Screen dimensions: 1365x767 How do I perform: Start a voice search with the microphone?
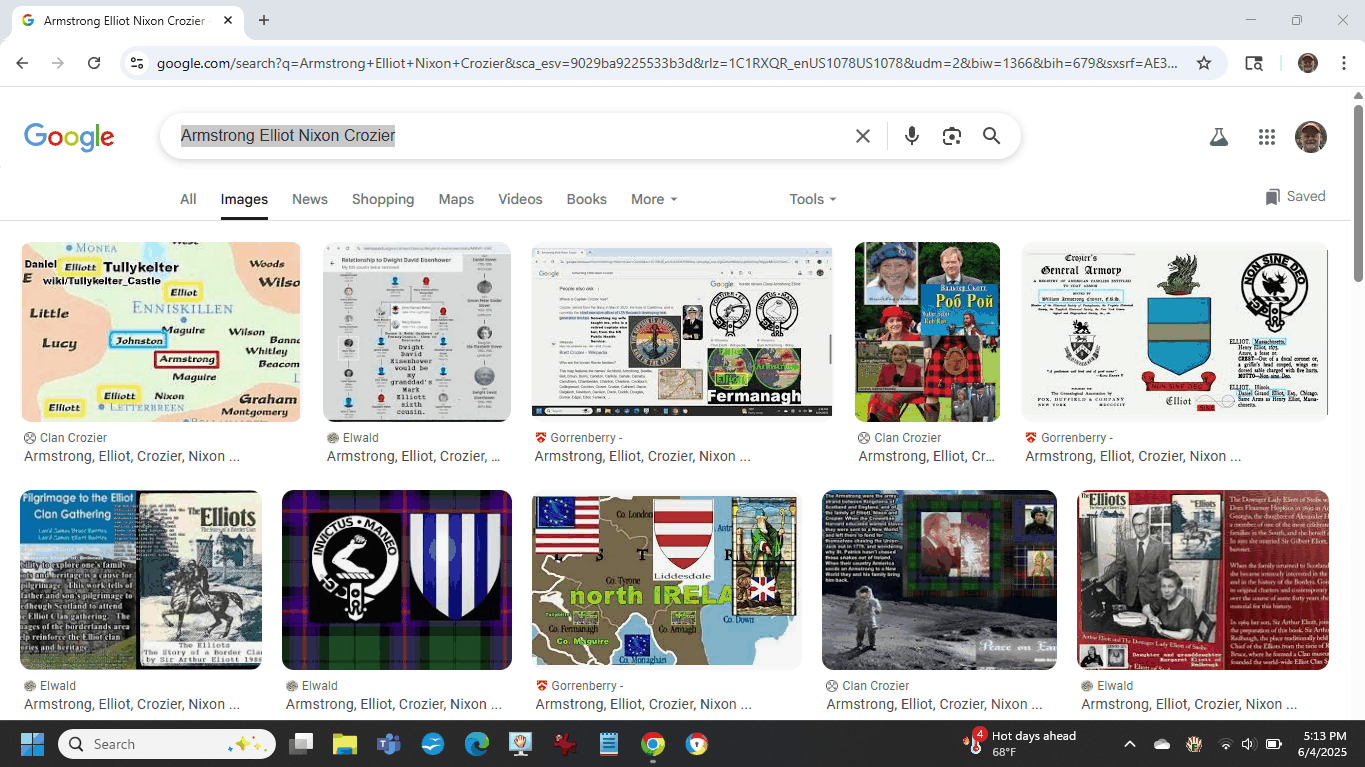click(x=911, y=136)
